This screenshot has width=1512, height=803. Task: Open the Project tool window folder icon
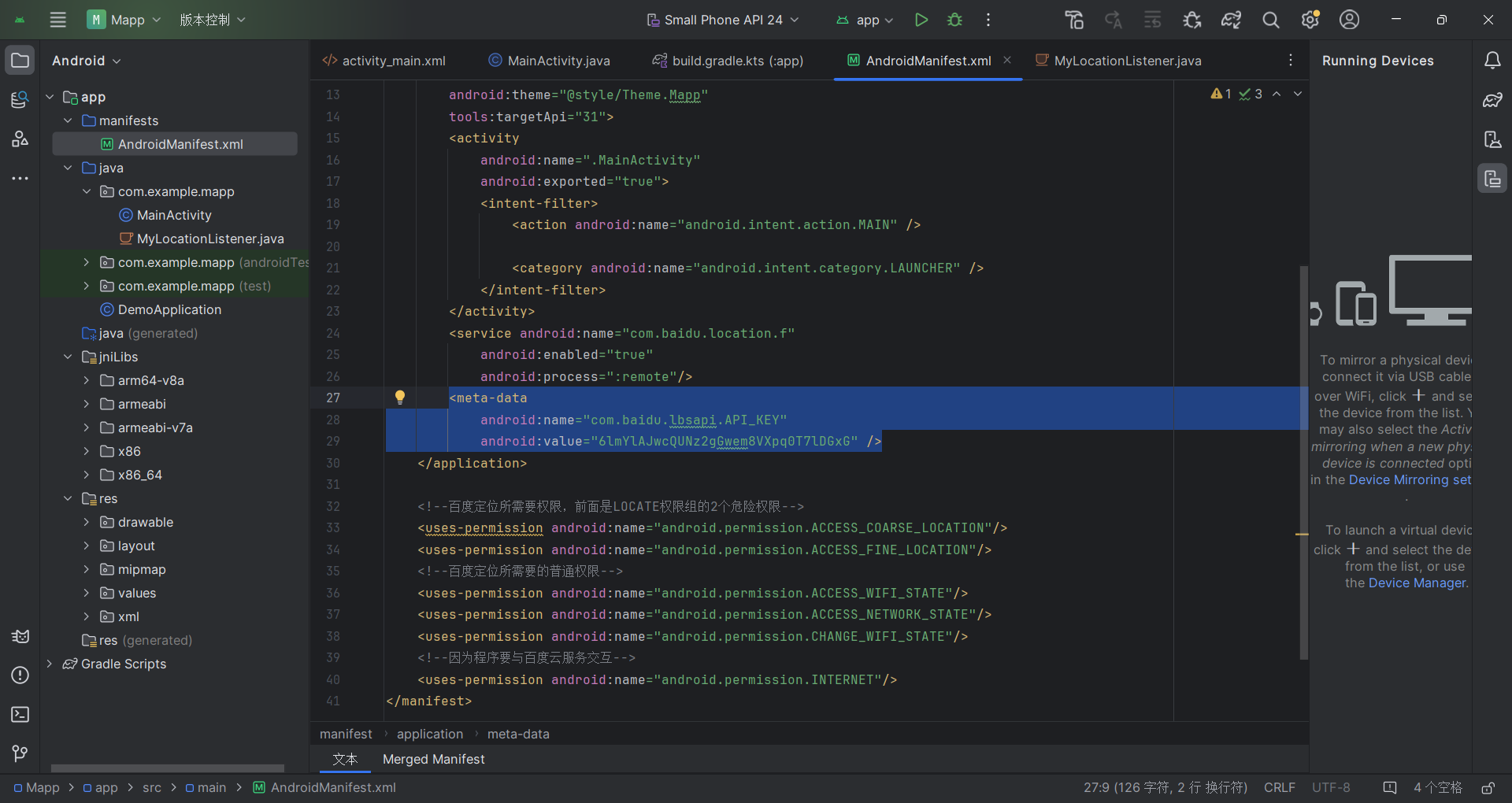[20, 61]
